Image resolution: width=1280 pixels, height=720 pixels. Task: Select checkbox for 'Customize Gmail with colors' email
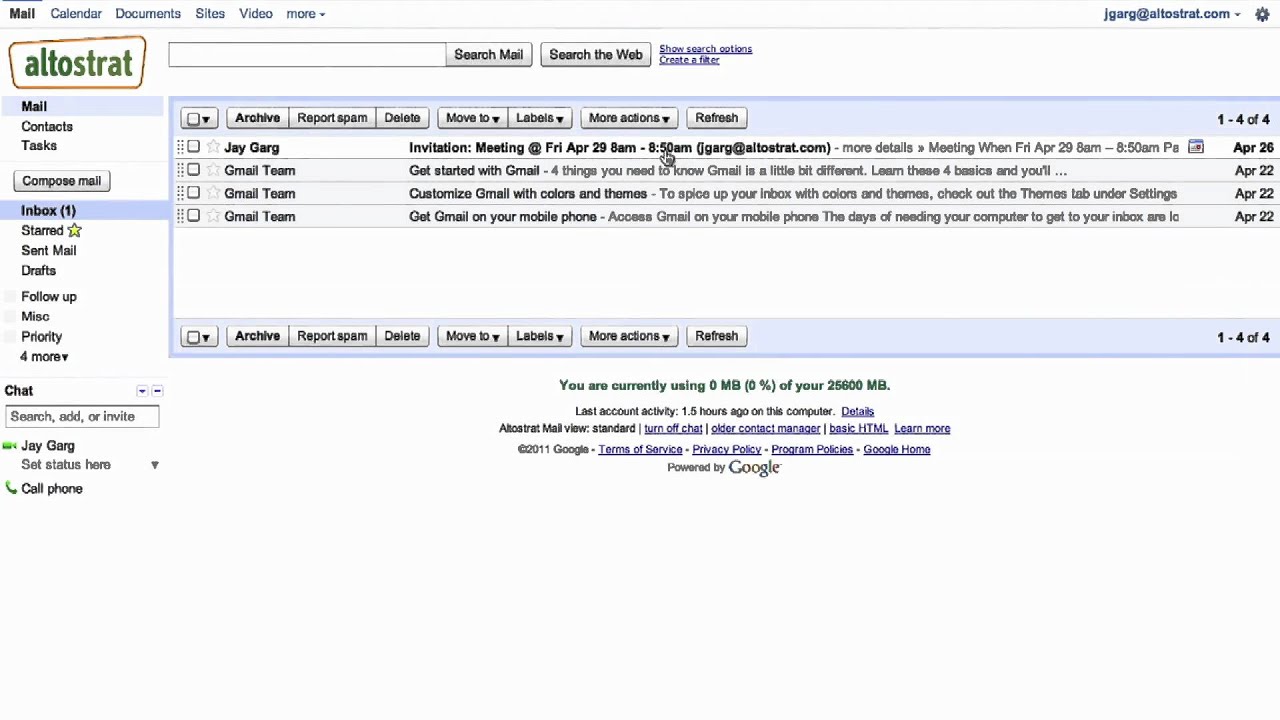[194, 193]
